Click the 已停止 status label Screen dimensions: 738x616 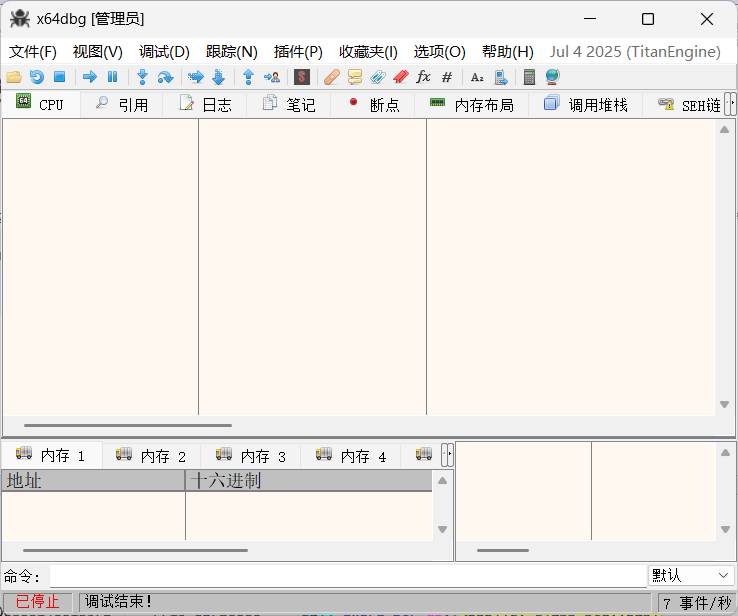pyautogui.click(x=37, y=601)
